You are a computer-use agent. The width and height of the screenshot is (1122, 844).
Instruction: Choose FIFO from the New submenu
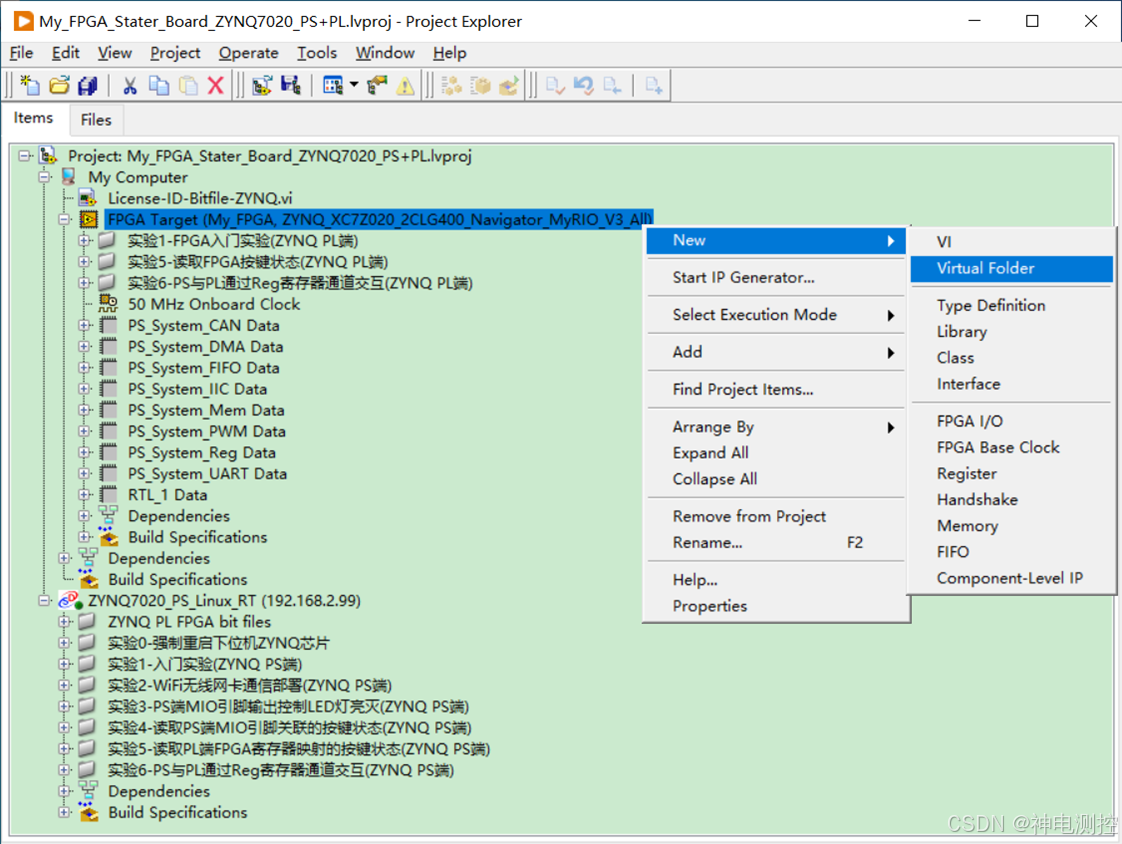click(x=1012, y=552)
